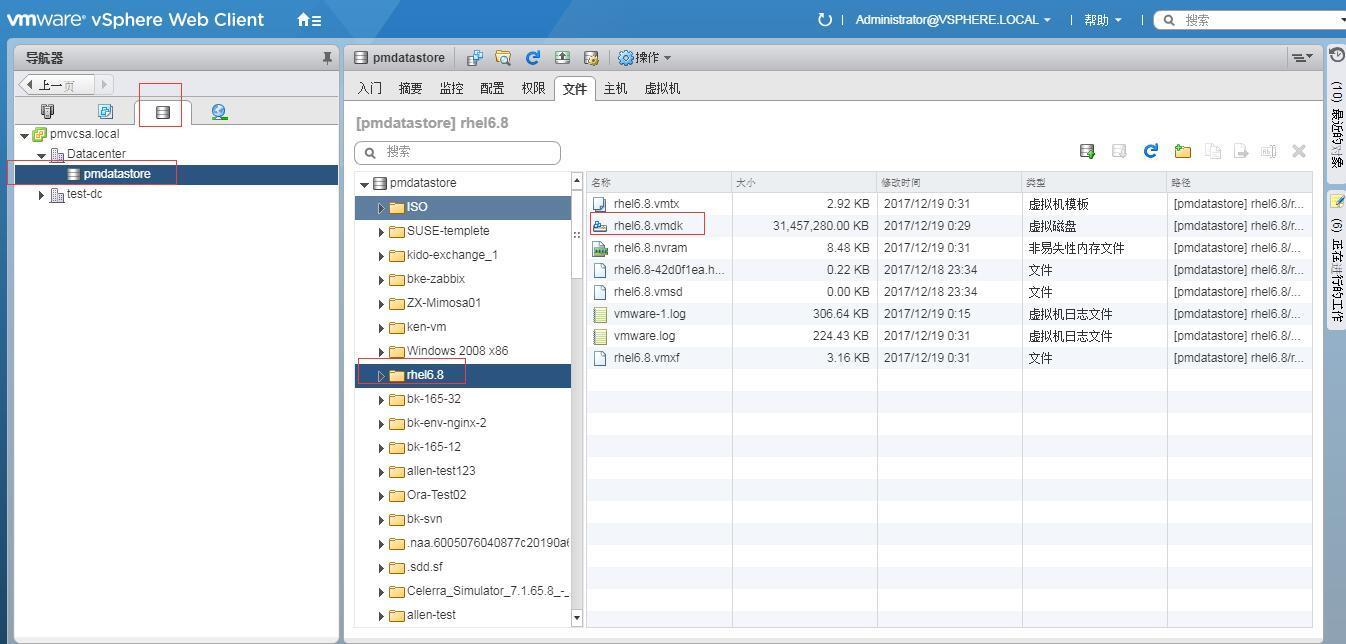This screenshot has height=644, width=1346.
Task: Switch to the 监控 tab
Action: (451, 88)
